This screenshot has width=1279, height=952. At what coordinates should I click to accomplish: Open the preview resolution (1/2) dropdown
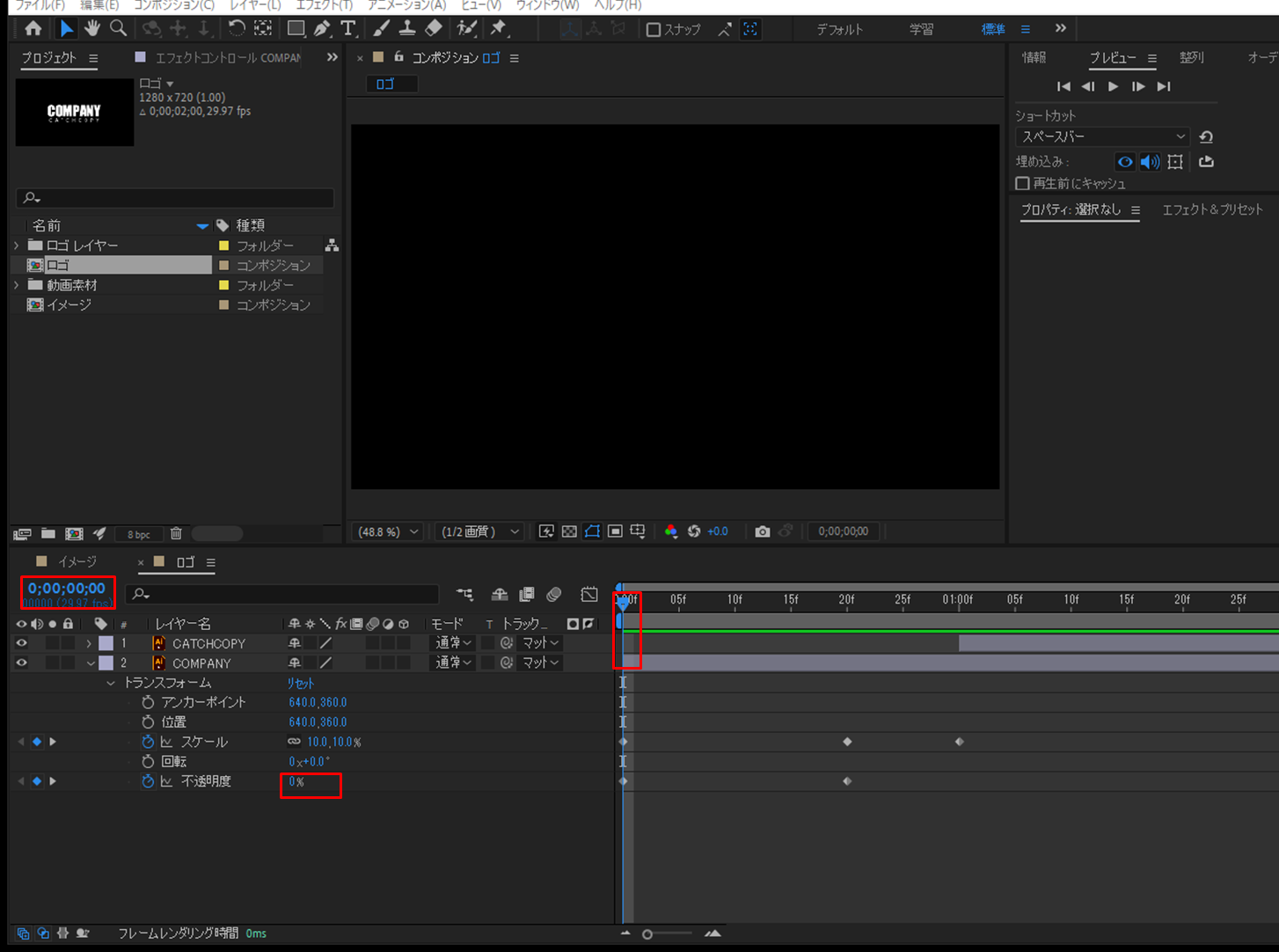pyautogui.click(x=480, y=531)
